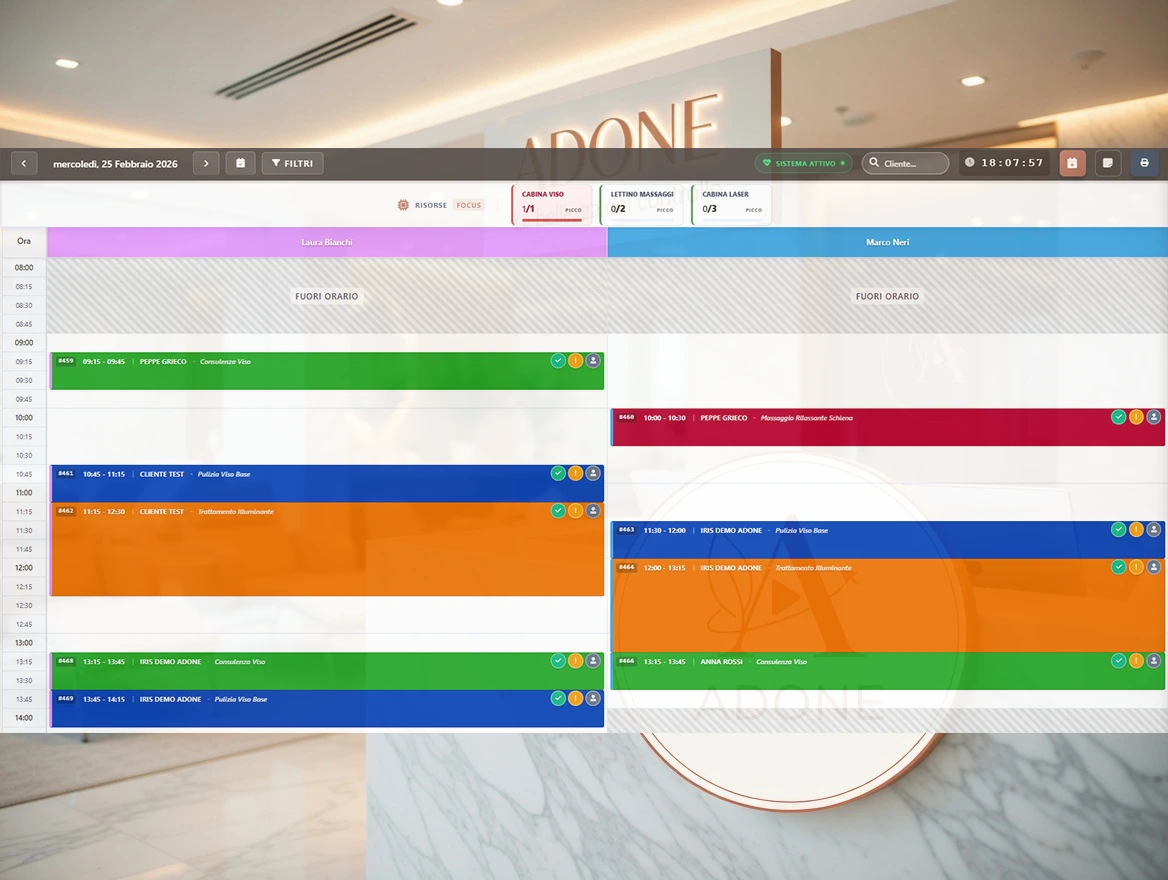Image resolution: width=1168 pixels, height=880 pixels.
Task: Go to previous day arrow
Action: 24,163
